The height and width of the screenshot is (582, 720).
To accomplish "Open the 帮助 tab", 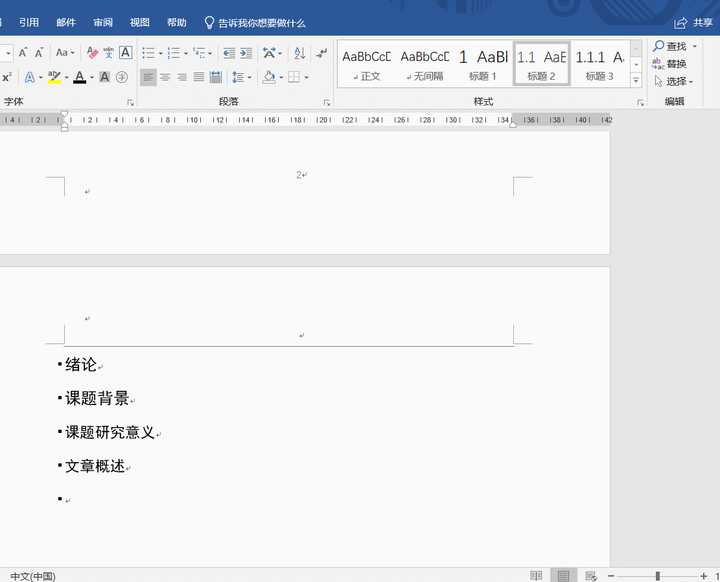I will click(x=177, y=23).
